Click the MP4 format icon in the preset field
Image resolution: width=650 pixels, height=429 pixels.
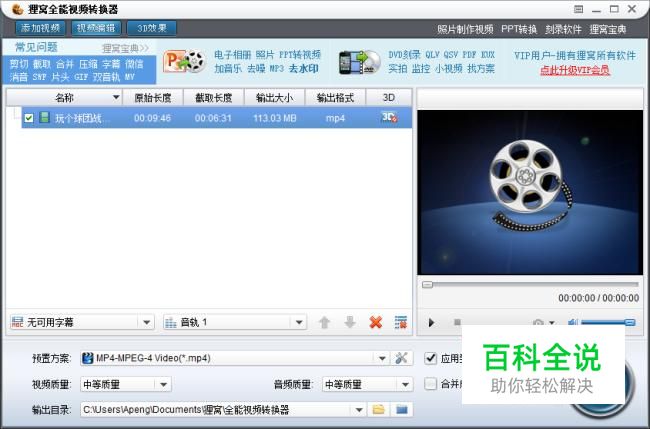coord(87,358)
